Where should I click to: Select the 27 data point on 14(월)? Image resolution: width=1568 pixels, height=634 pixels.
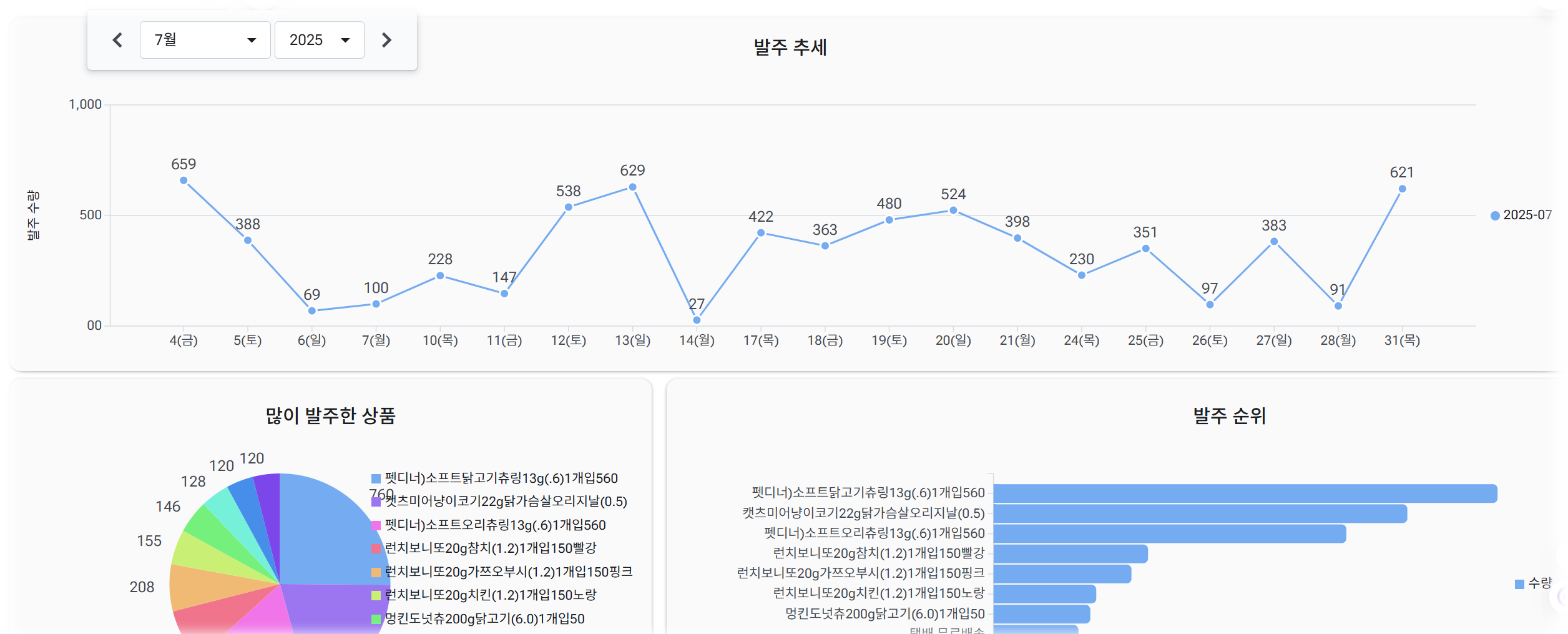tap(697, 320)
